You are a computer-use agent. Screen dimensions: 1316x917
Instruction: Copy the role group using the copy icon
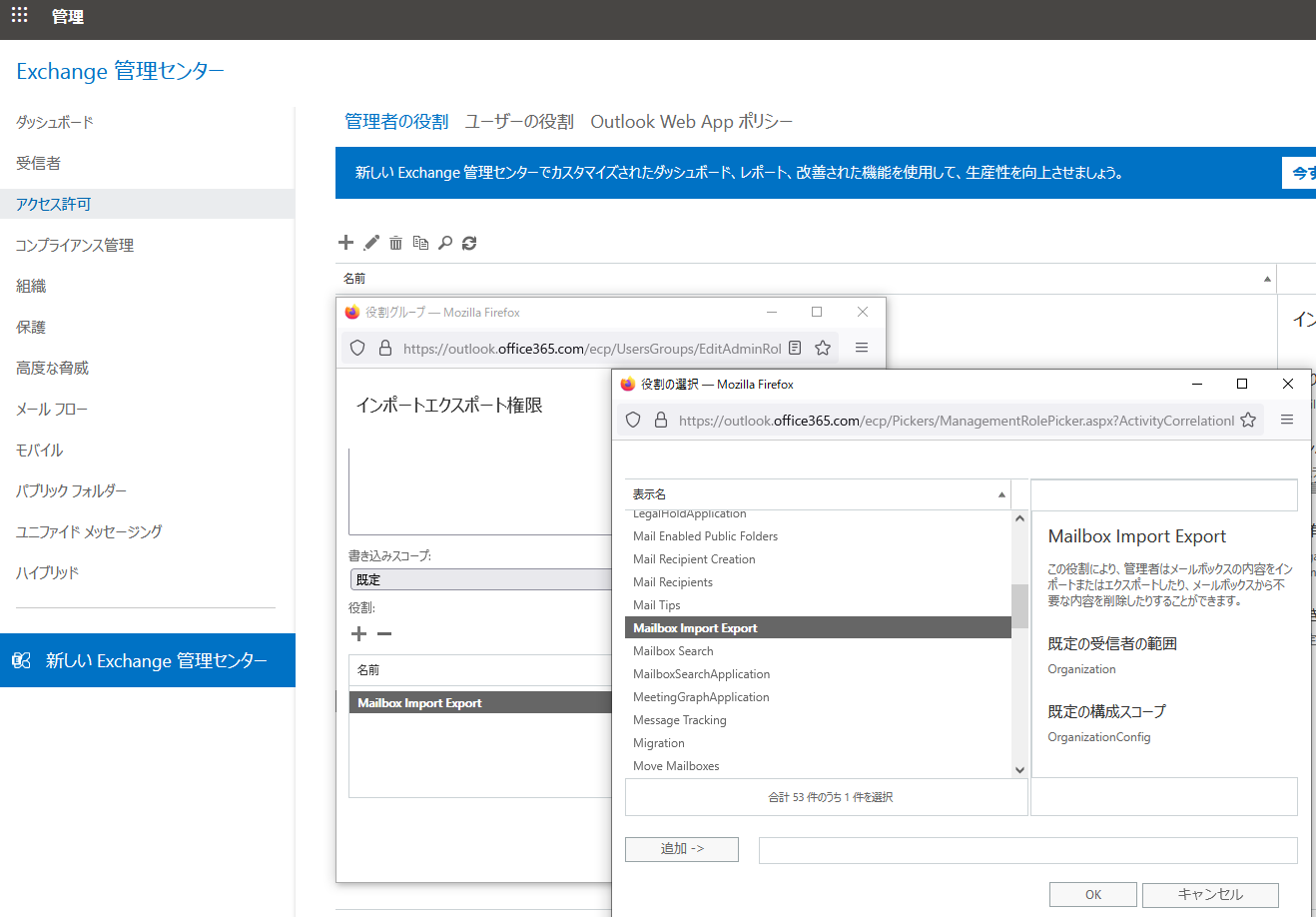pyautogui.click(x=420, y=242)
